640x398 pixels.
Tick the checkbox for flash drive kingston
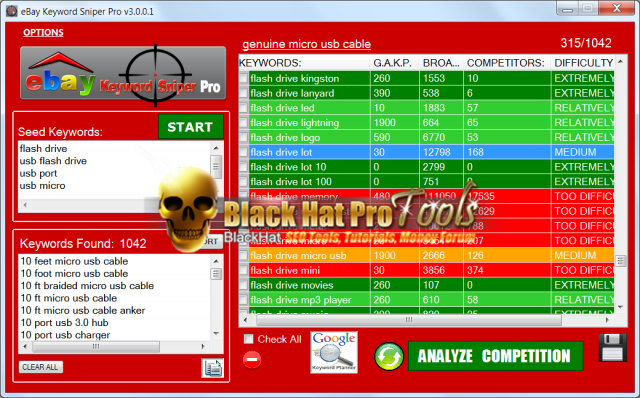coord(244,78)
